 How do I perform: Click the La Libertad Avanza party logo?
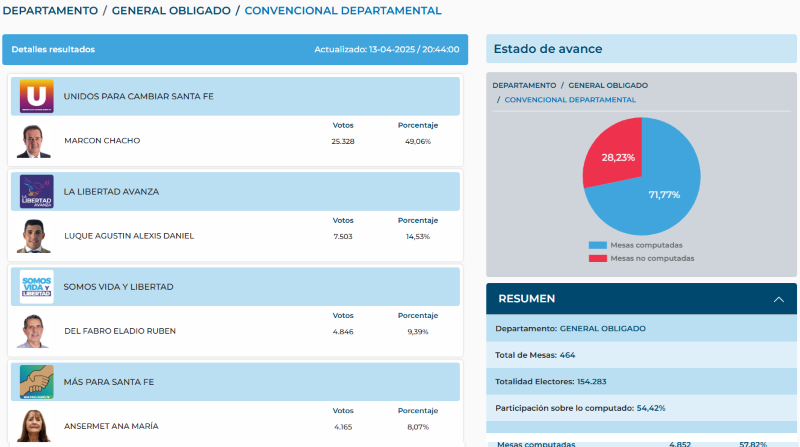point(37,191)
